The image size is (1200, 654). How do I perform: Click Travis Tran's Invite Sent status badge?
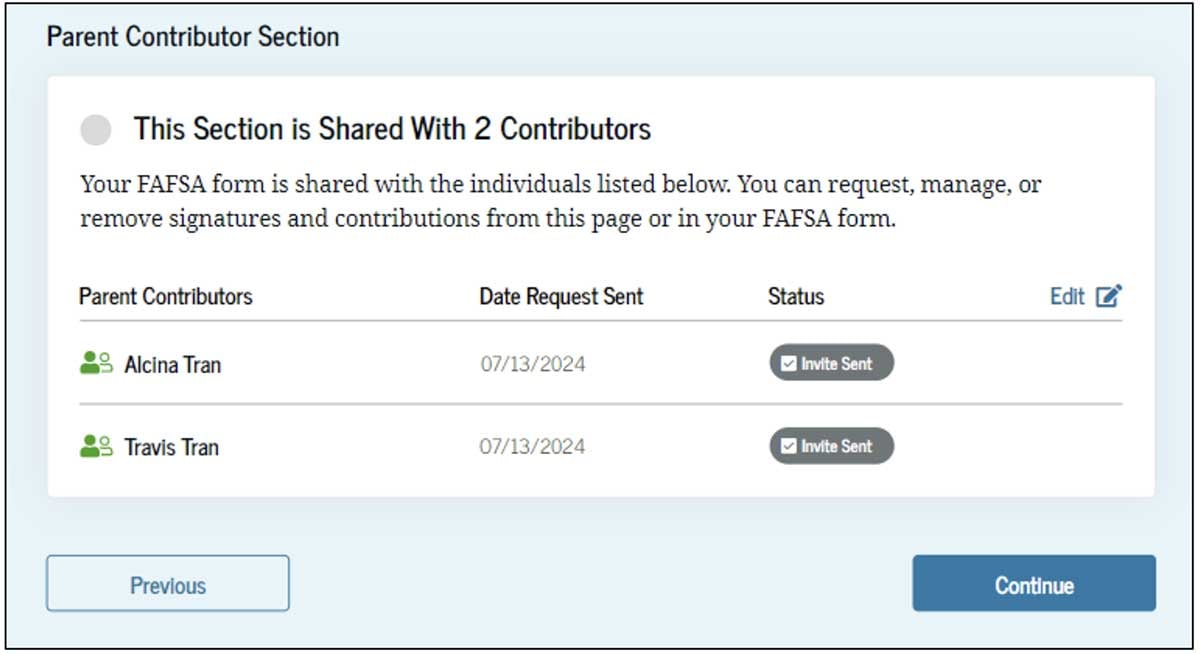coord(831,446)
